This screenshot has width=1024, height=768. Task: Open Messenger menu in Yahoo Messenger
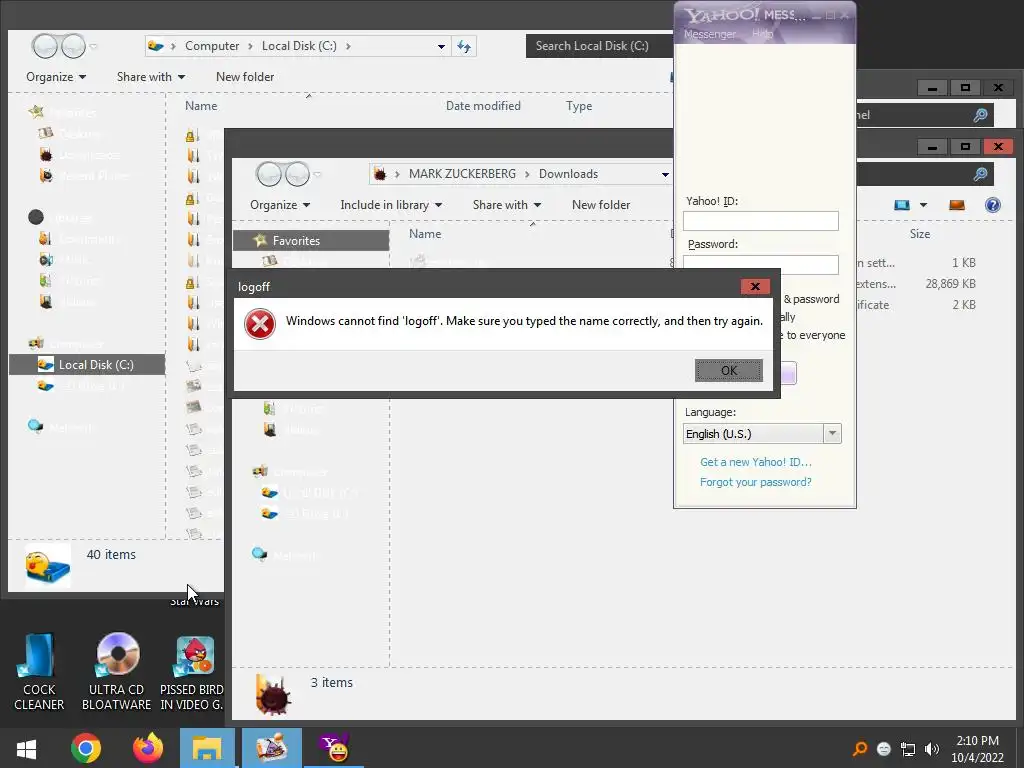pos(709,34)
